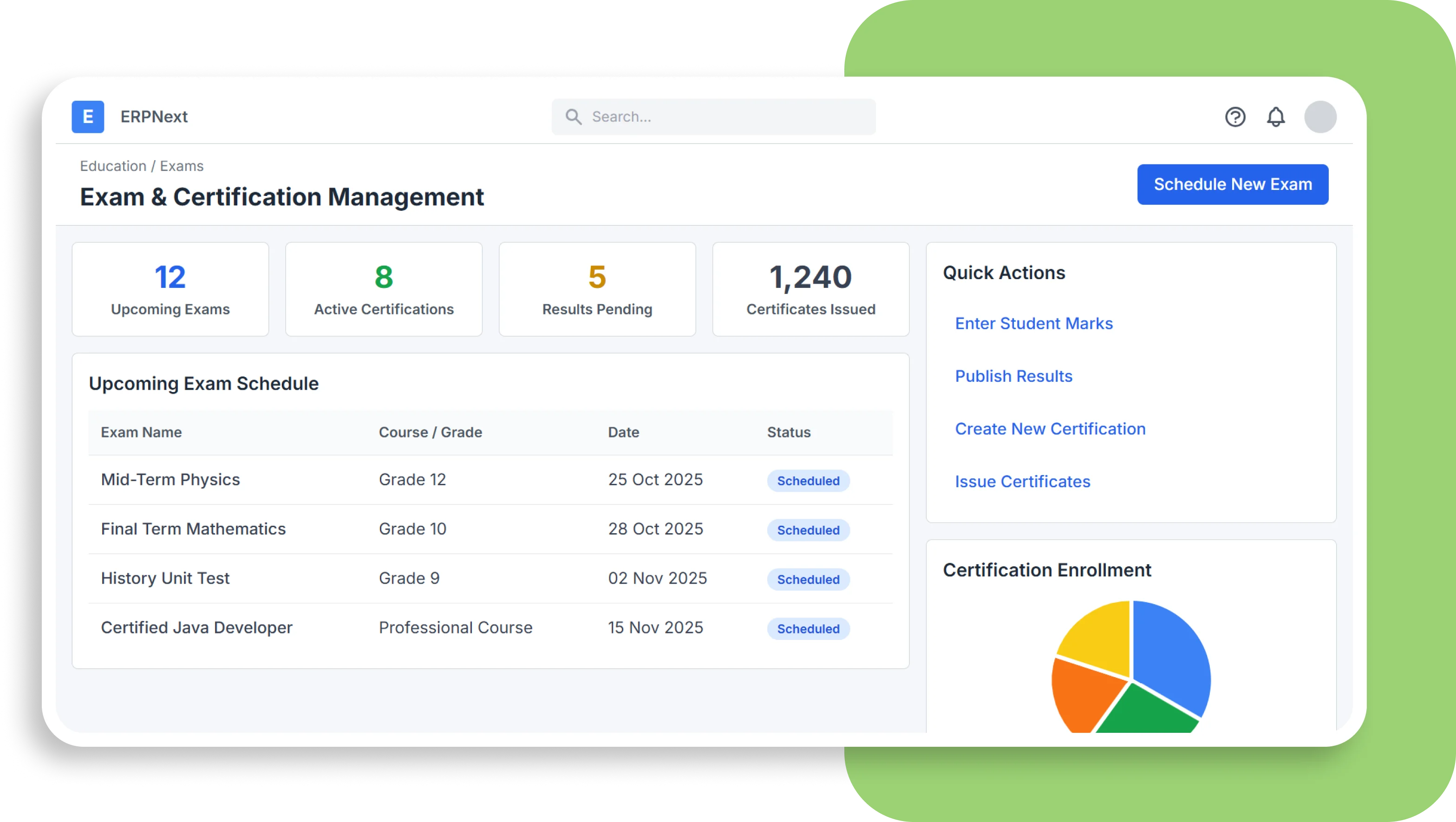Click the search magnifier icon
The width and height of the screenshot is (1456, 822).
pyautogui.click(x=573, y=117)
